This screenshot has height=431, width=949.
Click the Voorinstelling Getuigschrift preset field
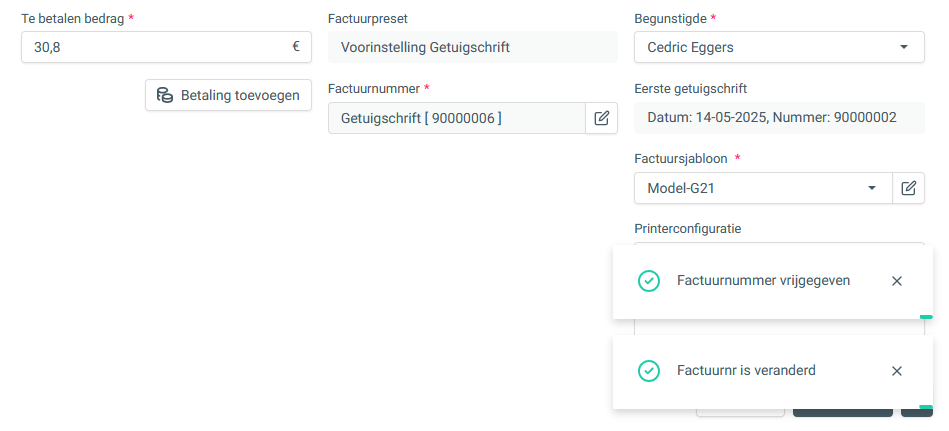tap(473, 47)
